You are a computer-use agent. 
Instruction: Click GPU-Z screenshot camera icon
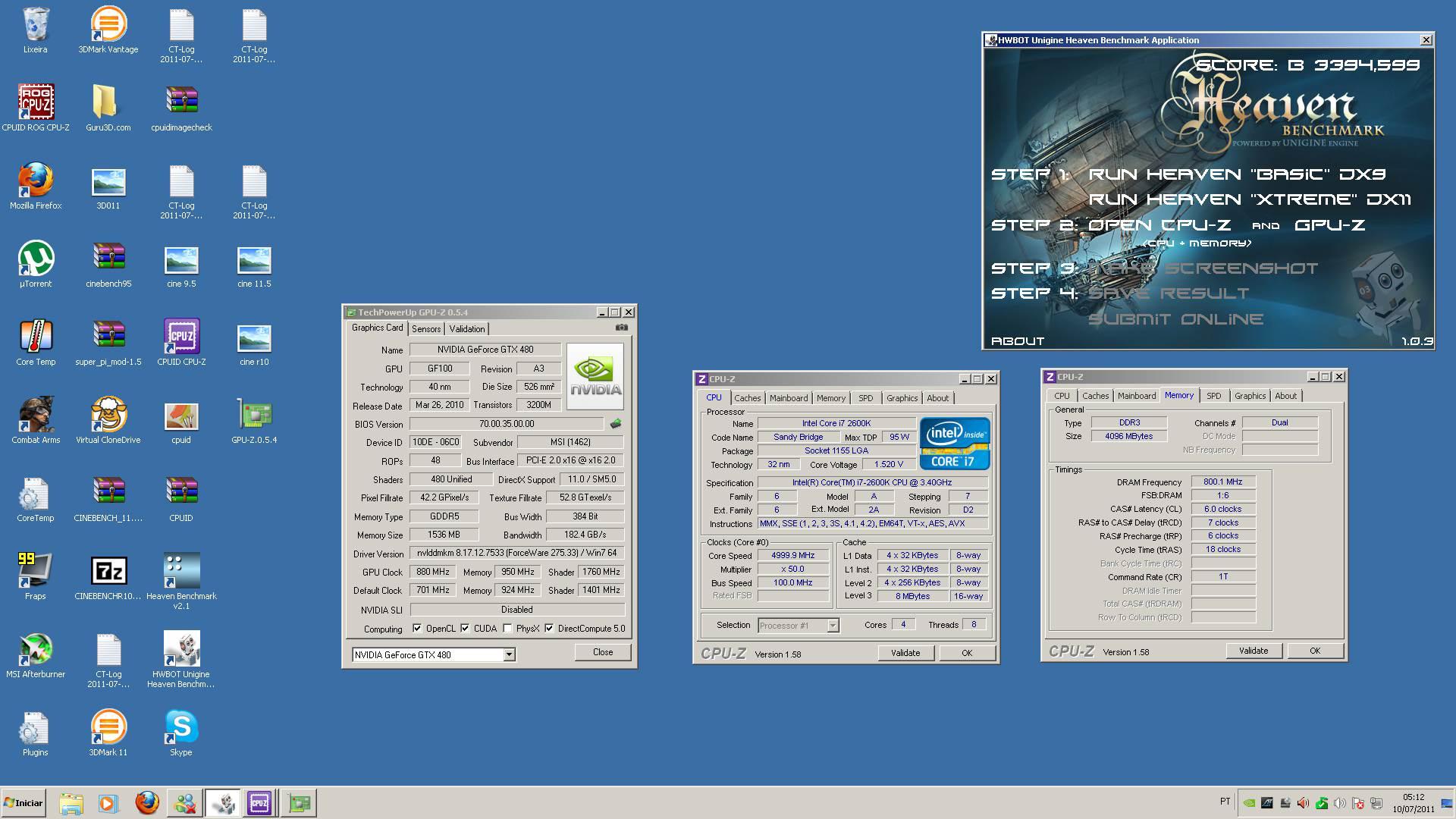click(x=622, y=328)
